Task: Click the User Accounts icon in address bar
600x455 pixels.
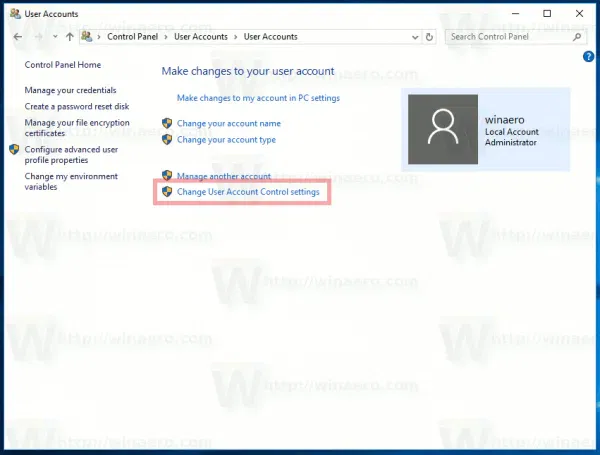Action: [87, 36]
